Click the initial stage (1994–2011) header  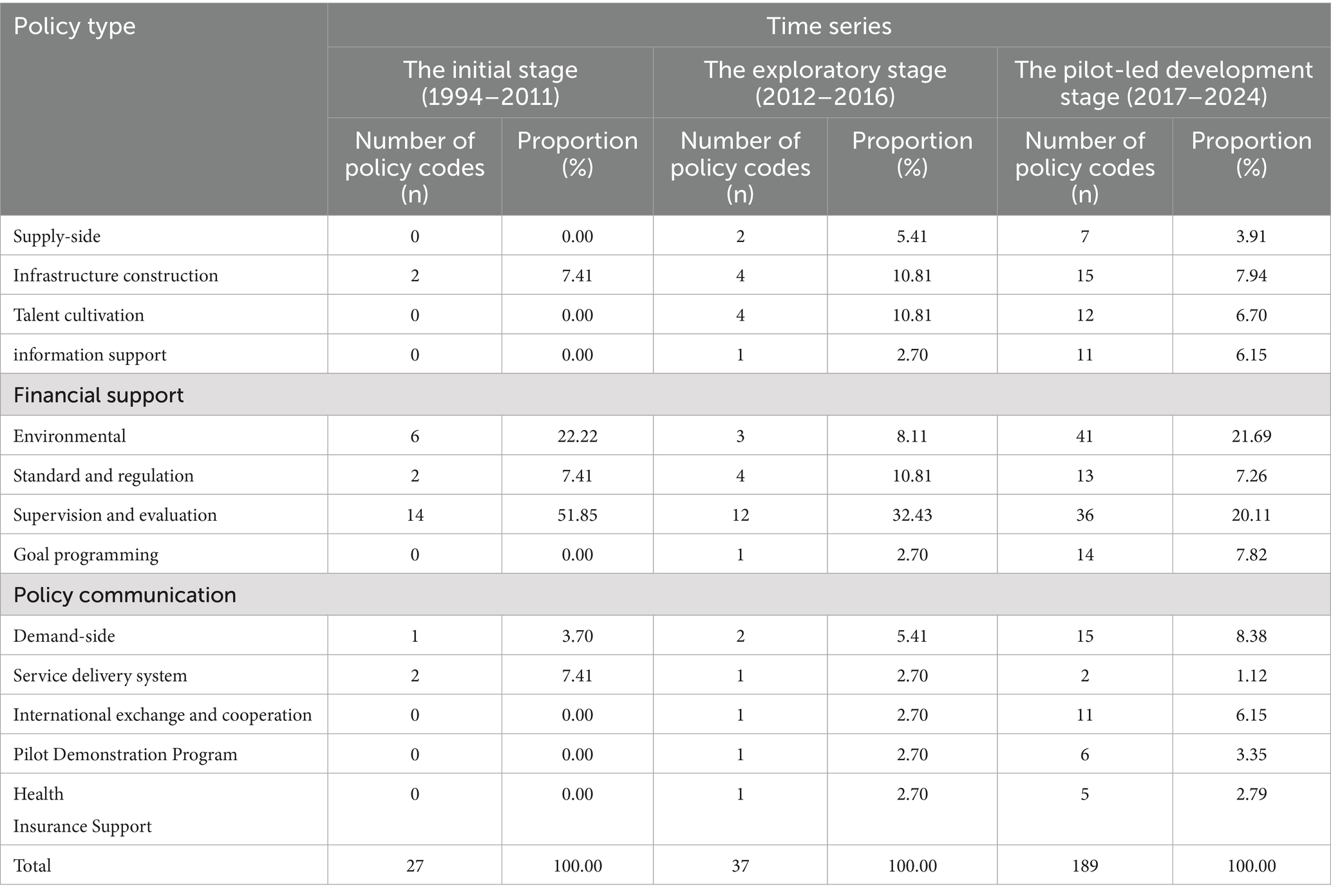[490, 83]
